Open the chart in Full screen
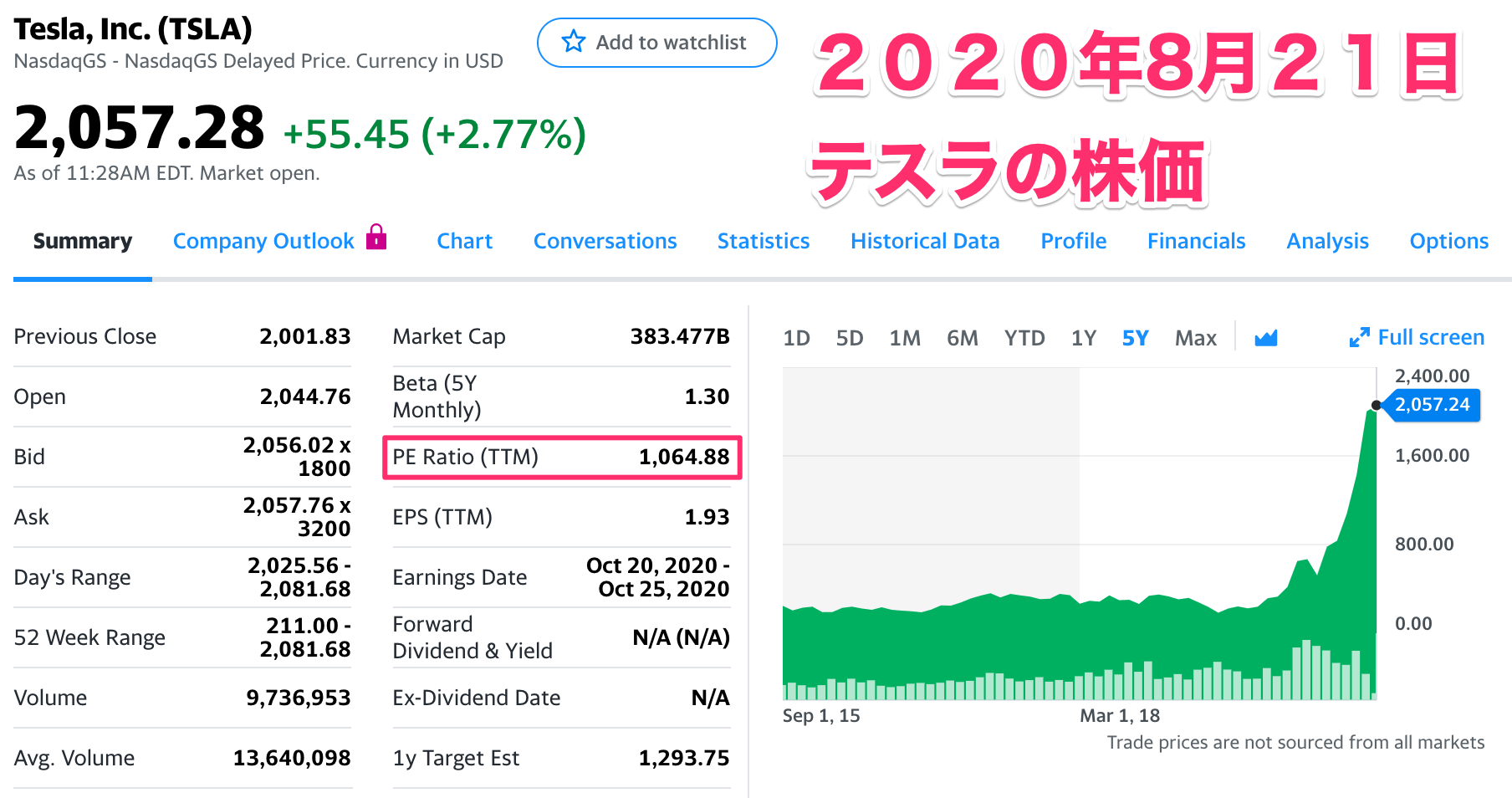This screenshot has width=1512, height=798. (x=1431, y=337)
